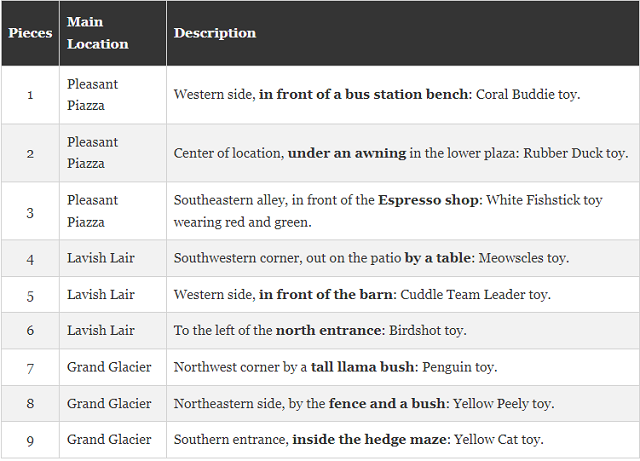This screenshot has height=461, width=640.
Task: Click the Pieces column header
Action: click(30, 33)
